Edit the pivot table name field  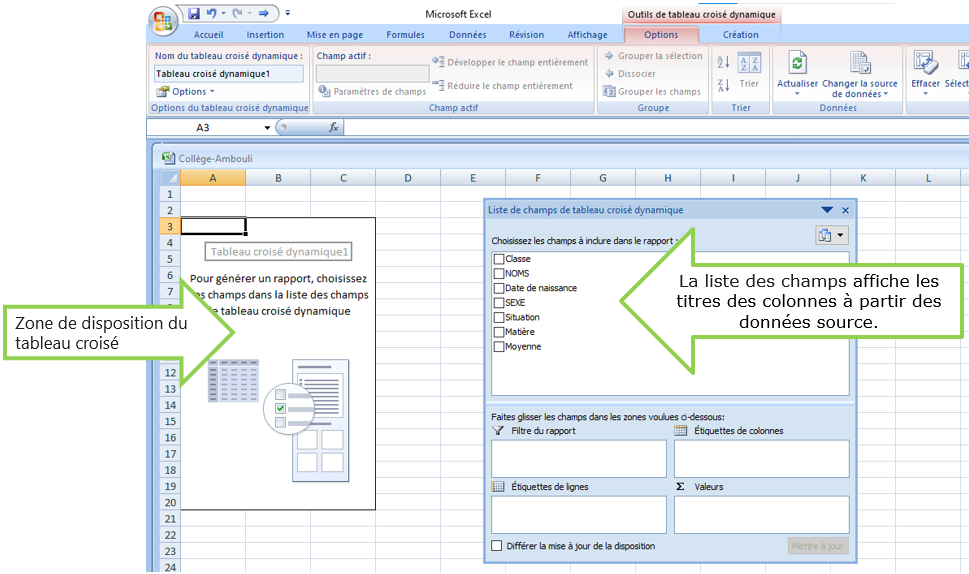click(x=228, y=74)
